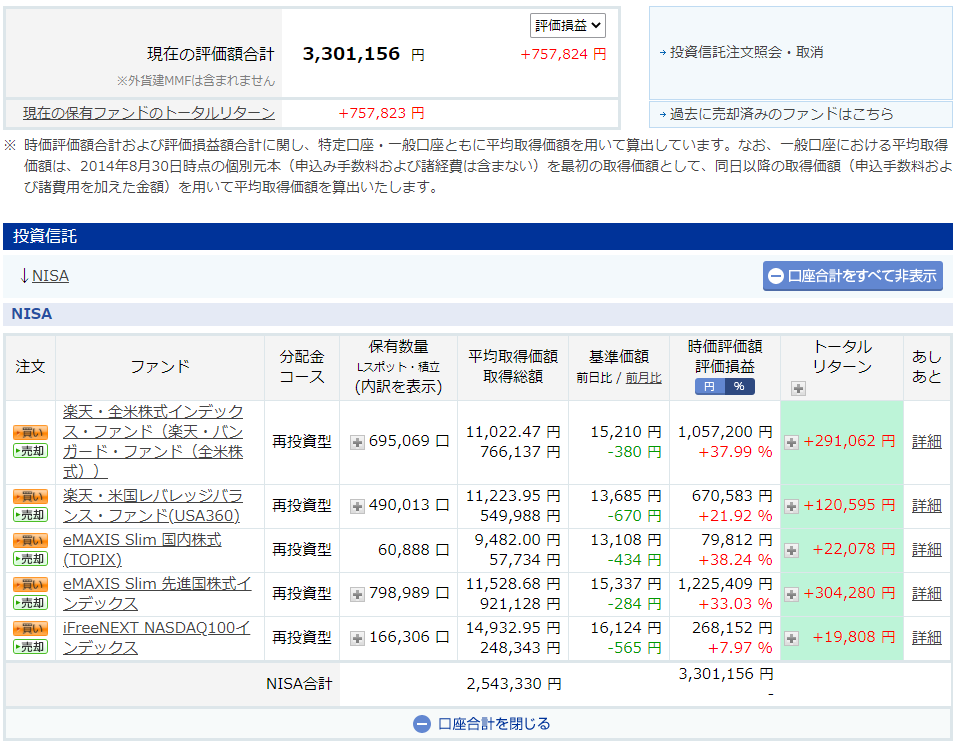Expand quantity breakdown for 695,069 口
Image resolution: width=958 pixels, height=746 pixels.
click(357, 442)
